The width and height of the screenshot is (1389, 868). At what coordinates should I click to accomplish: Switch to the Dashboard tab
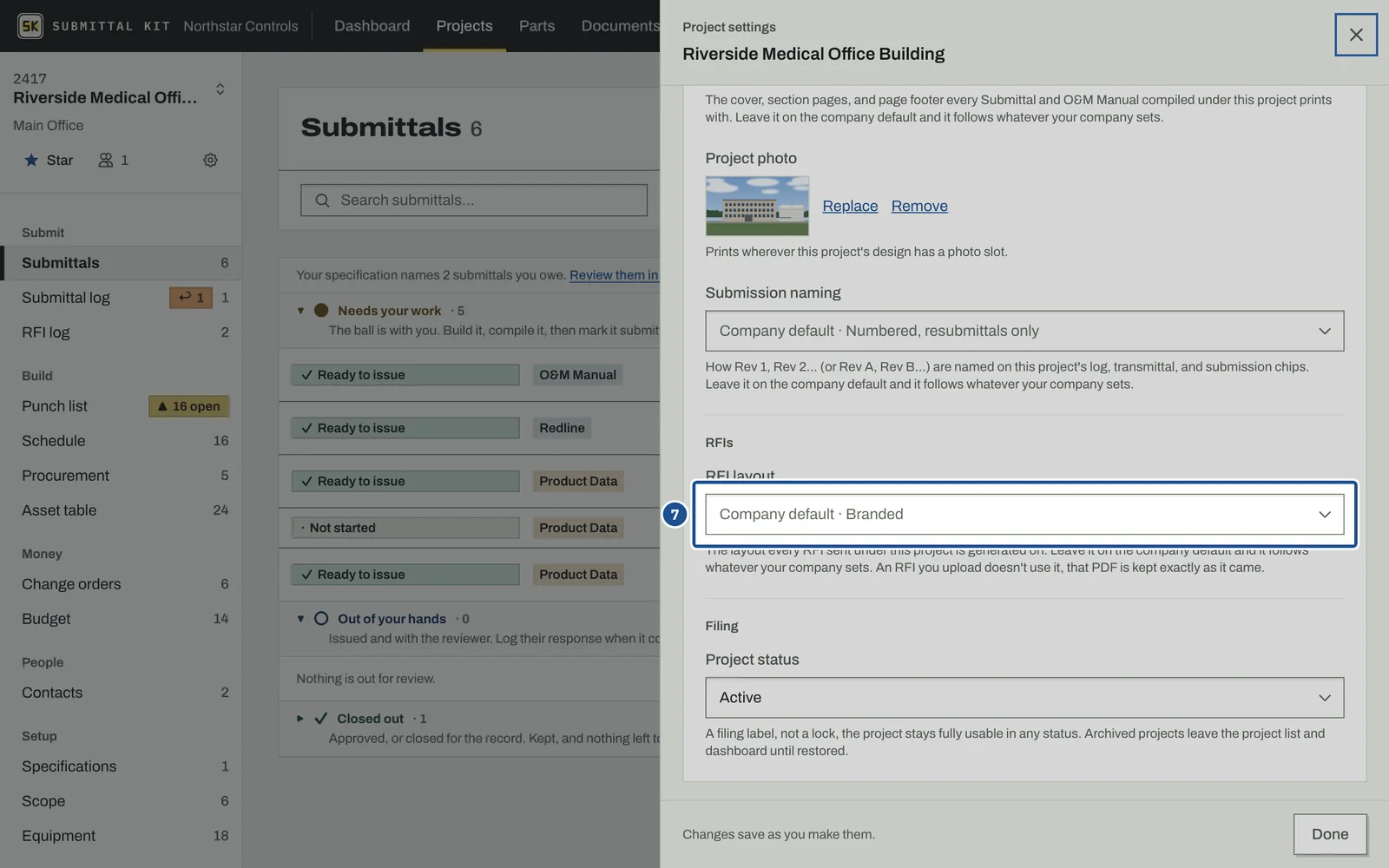pos(372,26)
